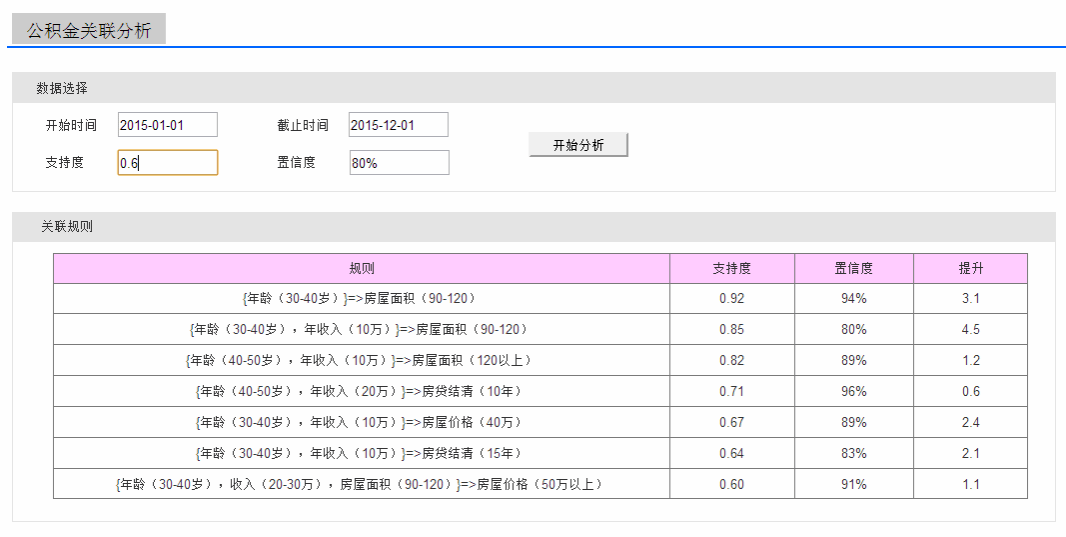Viewport: 1066px width, 537px height.
Task: Select rule row with support 0.92
Action: click(x=361, y=298)
